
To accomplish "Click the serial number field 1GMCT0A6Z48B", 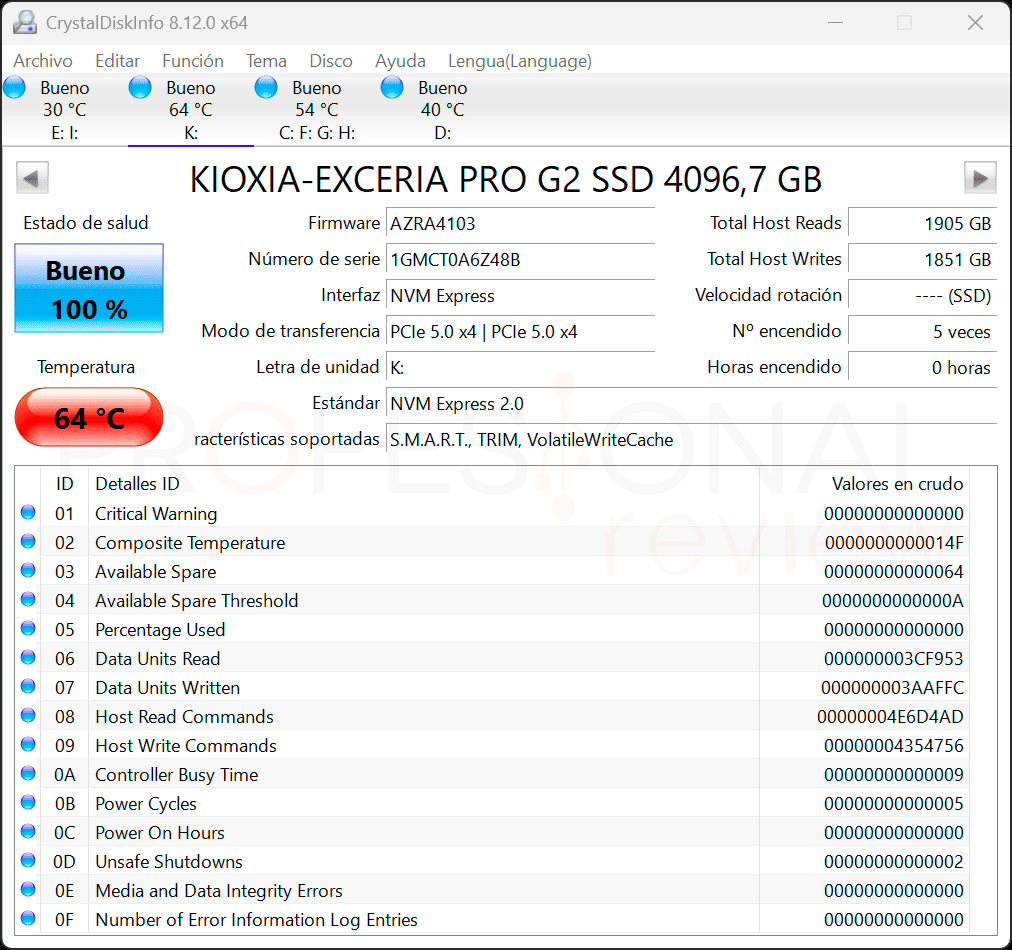I will (x=520, y=260).
